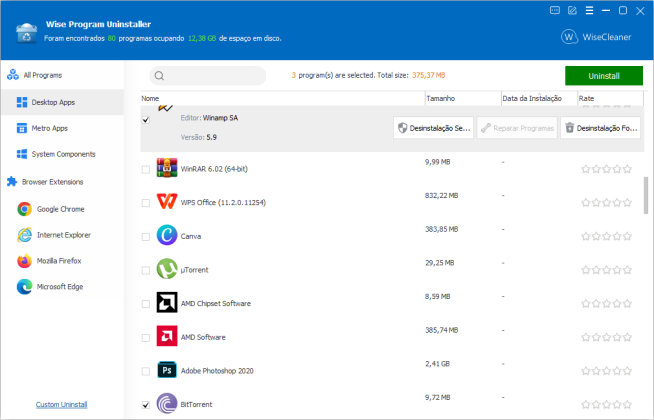Screen dimensions: 654x420
Task: Check the µTorrent checkbox
Action: (146, 271)
